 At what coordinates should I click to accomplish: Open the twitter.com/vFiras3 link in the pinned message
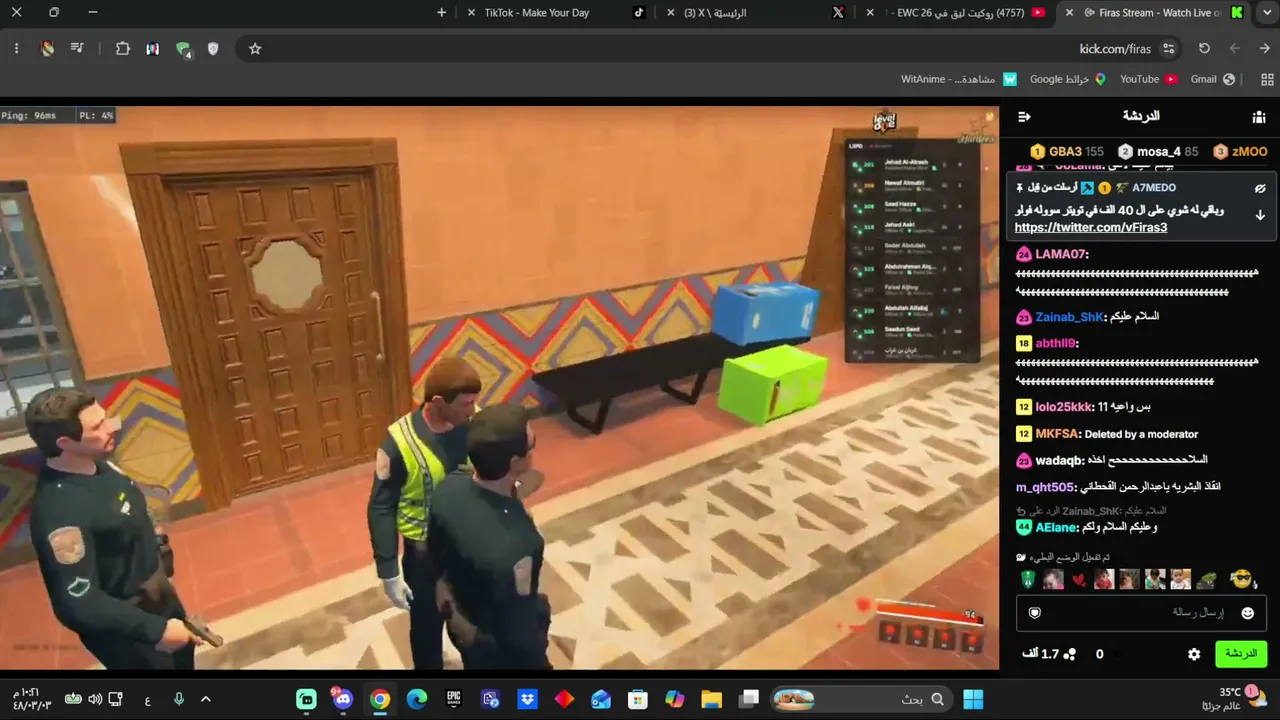[x=1091, y=228]
